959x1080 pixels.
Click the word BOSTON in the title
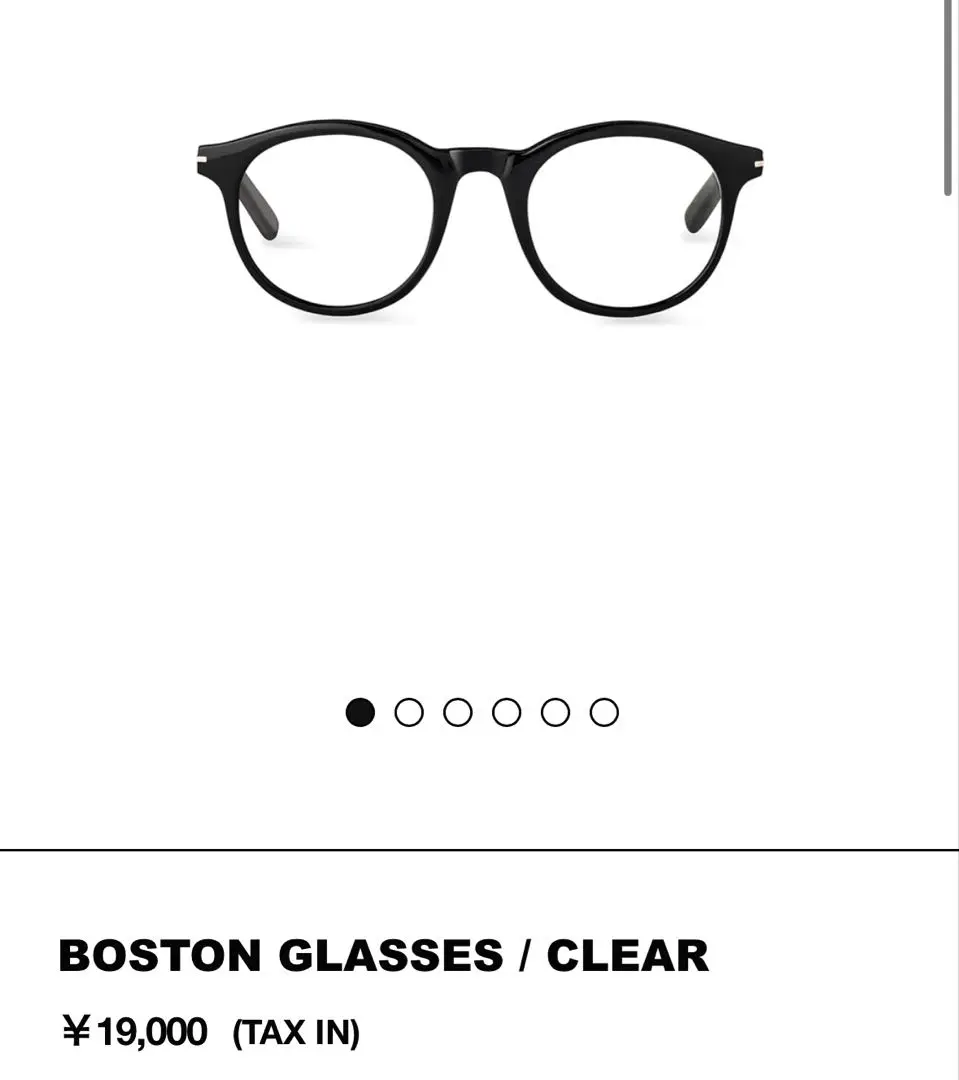point(160,956)
